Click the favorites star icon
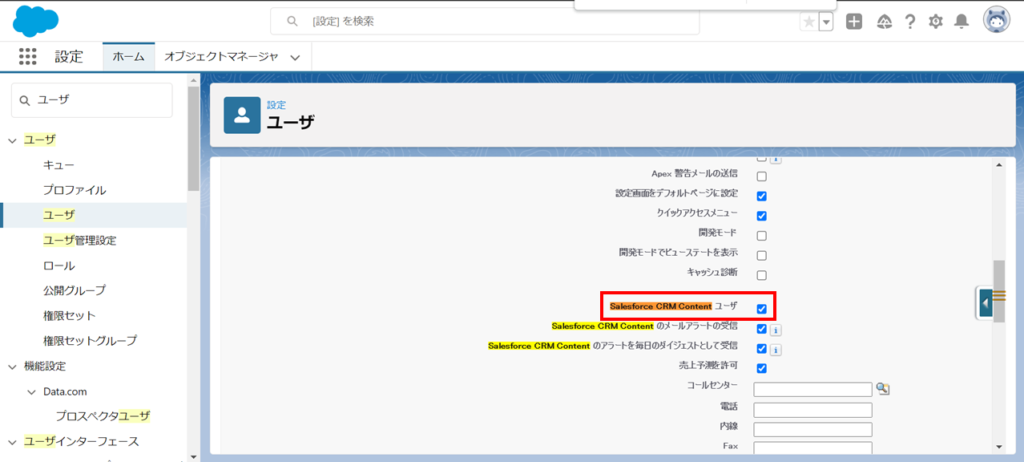 pos(808,22)
